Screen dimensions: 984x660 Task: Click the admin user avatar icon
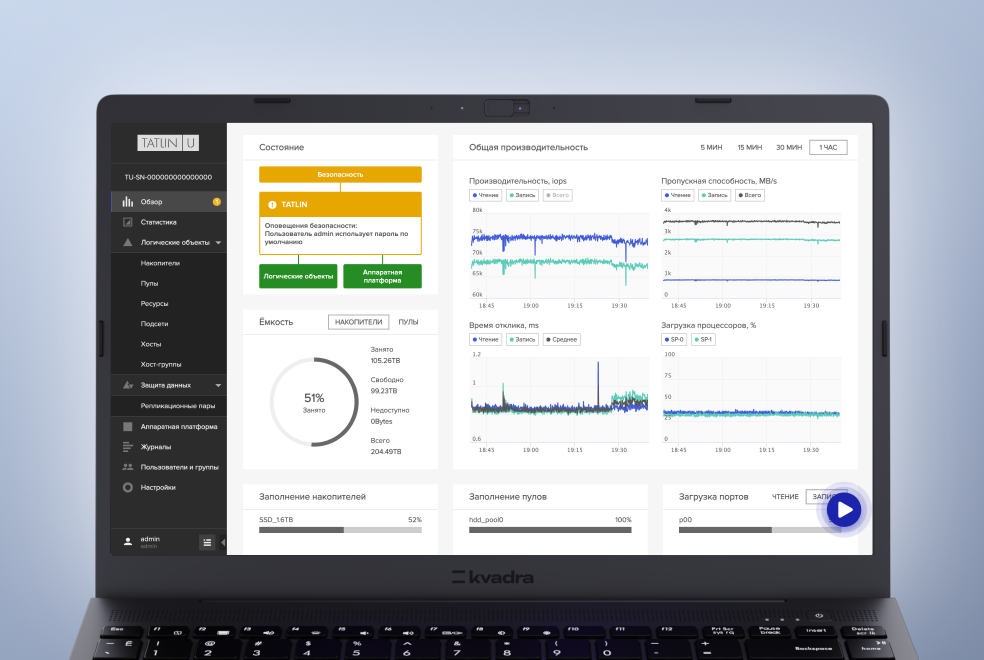127,541
